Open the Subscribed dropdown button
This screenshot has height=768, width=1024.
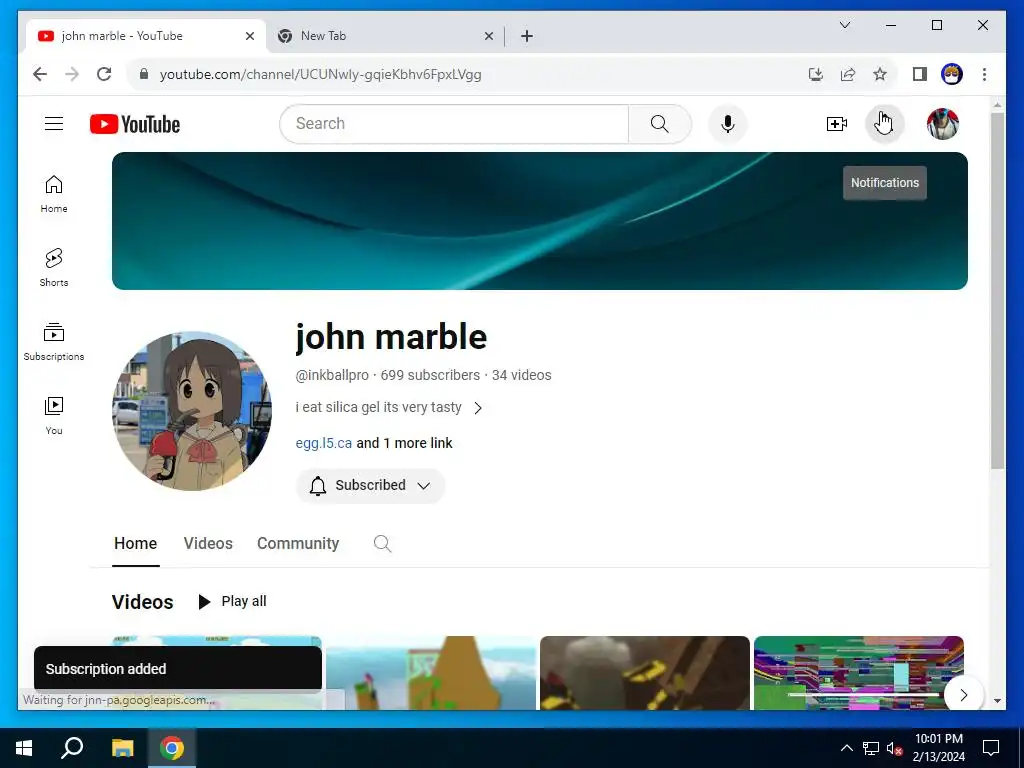[370, 485]
